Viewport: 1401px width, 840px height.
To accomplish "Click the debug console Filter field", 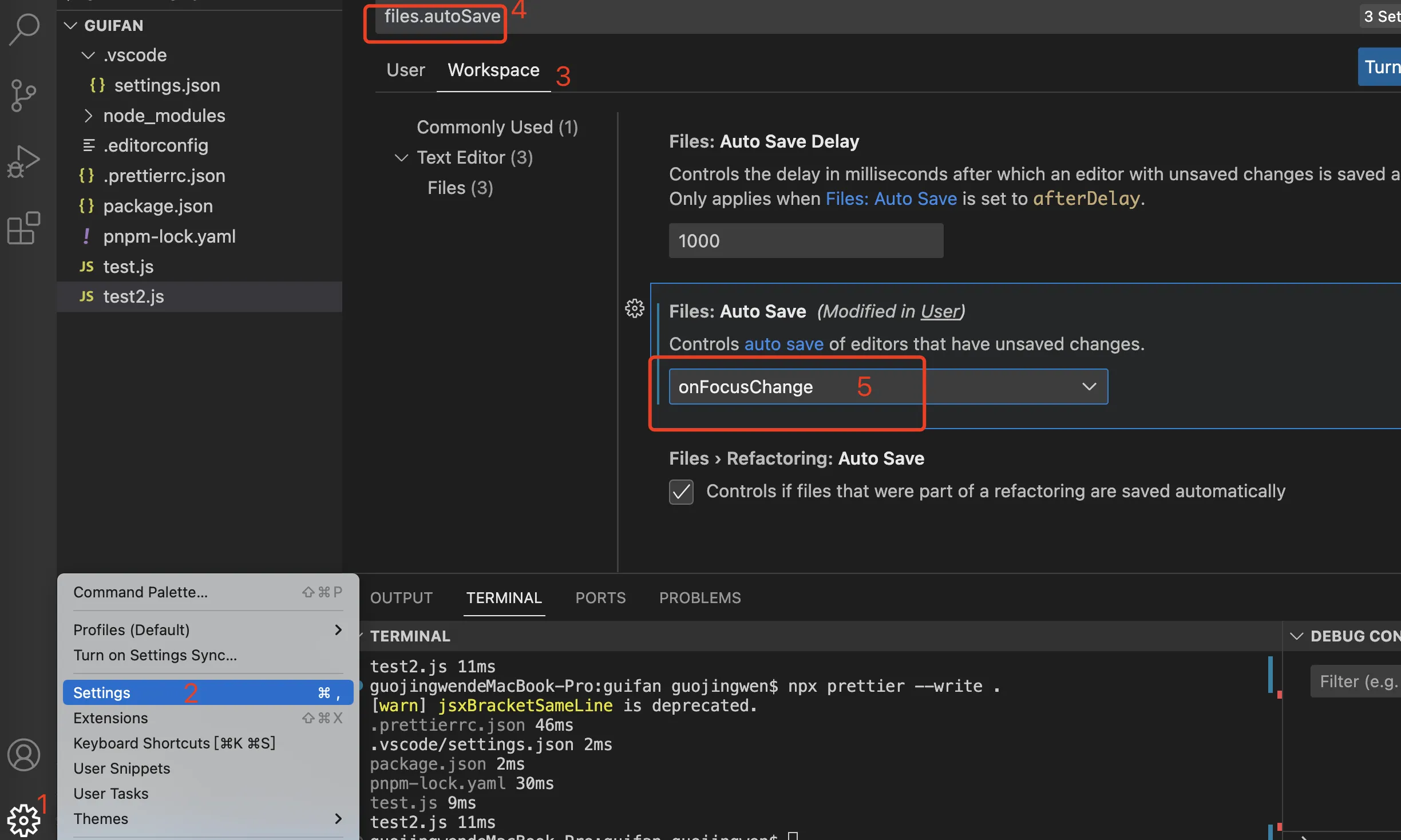I will tap(1355, 681).
